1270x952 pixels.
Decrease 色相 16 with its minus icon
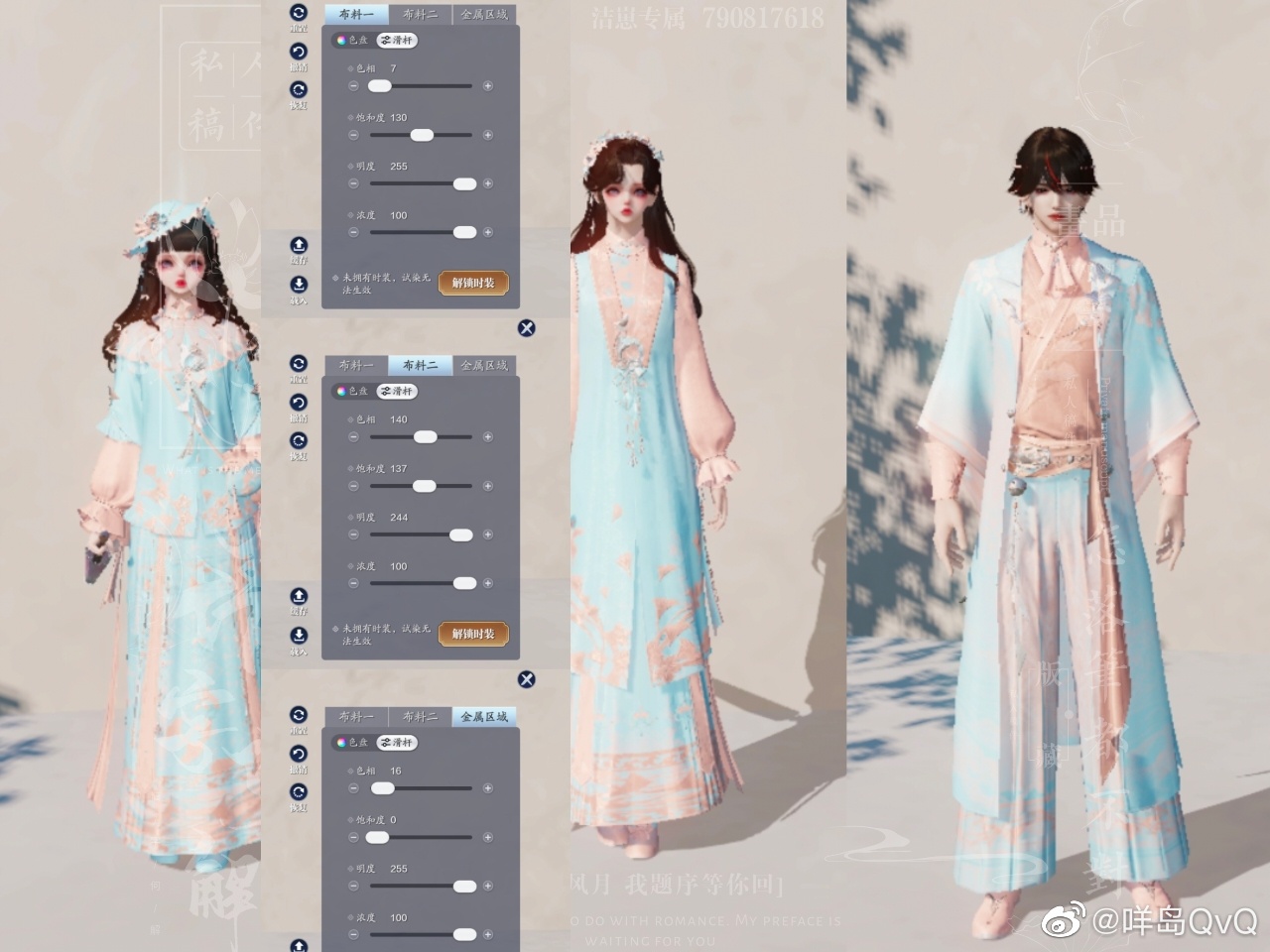354,788
